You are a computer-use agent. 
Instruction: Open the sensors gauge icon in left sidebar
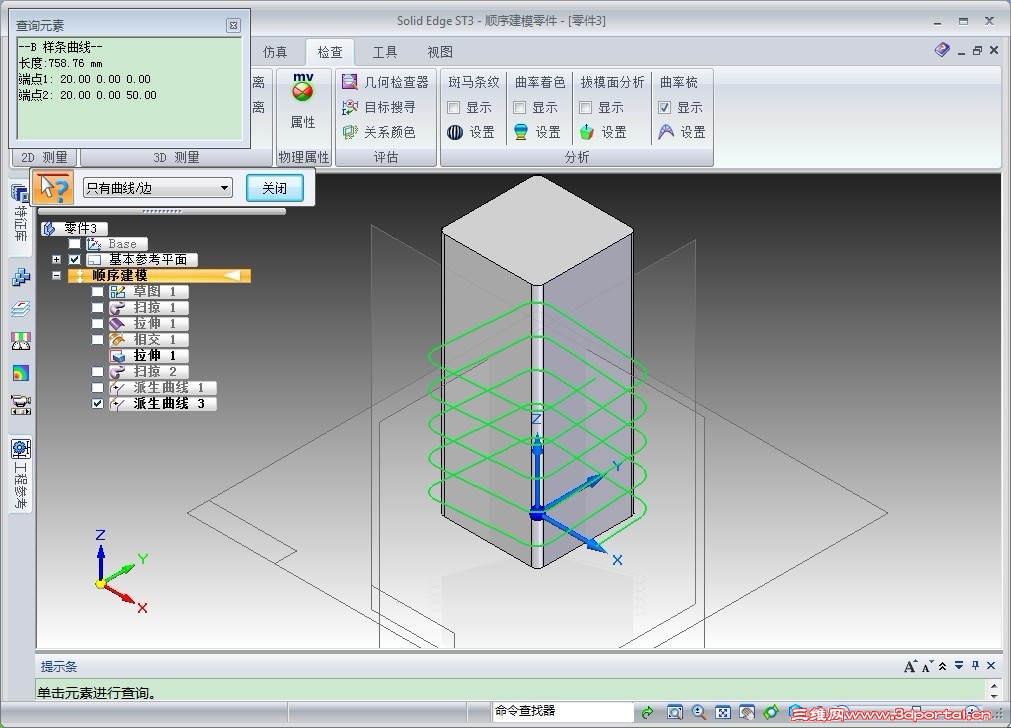click(x=21, y=341)
